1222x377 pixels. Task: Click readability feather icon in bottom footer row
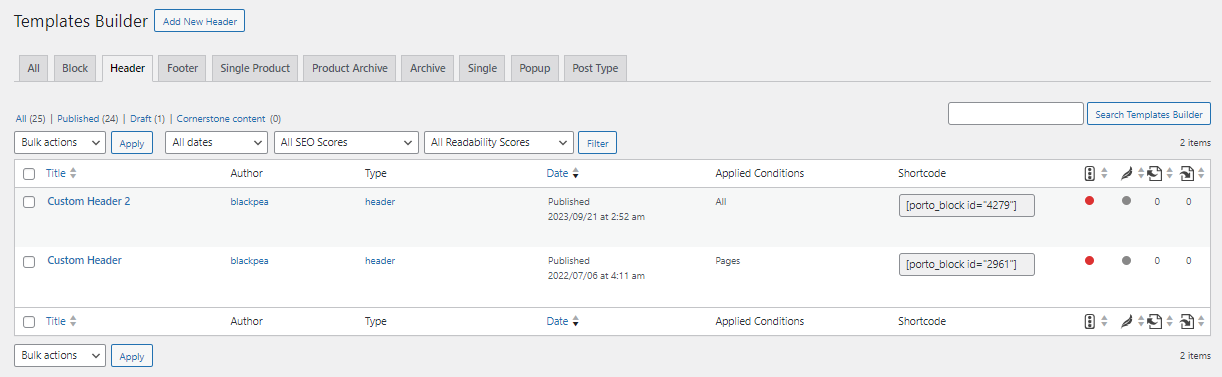pos(1126,321)
